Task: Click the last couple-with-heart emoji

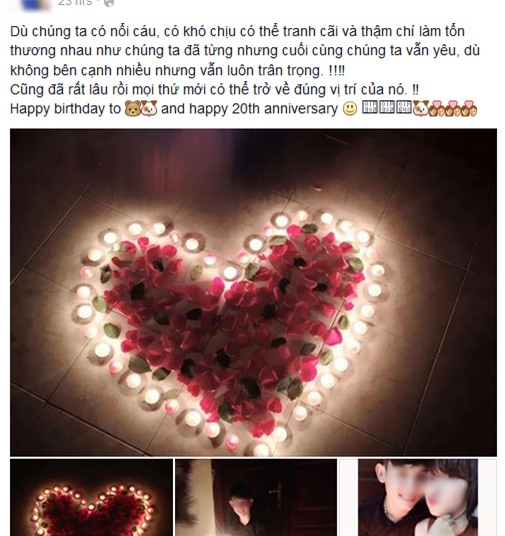Action: pos(469,109)
